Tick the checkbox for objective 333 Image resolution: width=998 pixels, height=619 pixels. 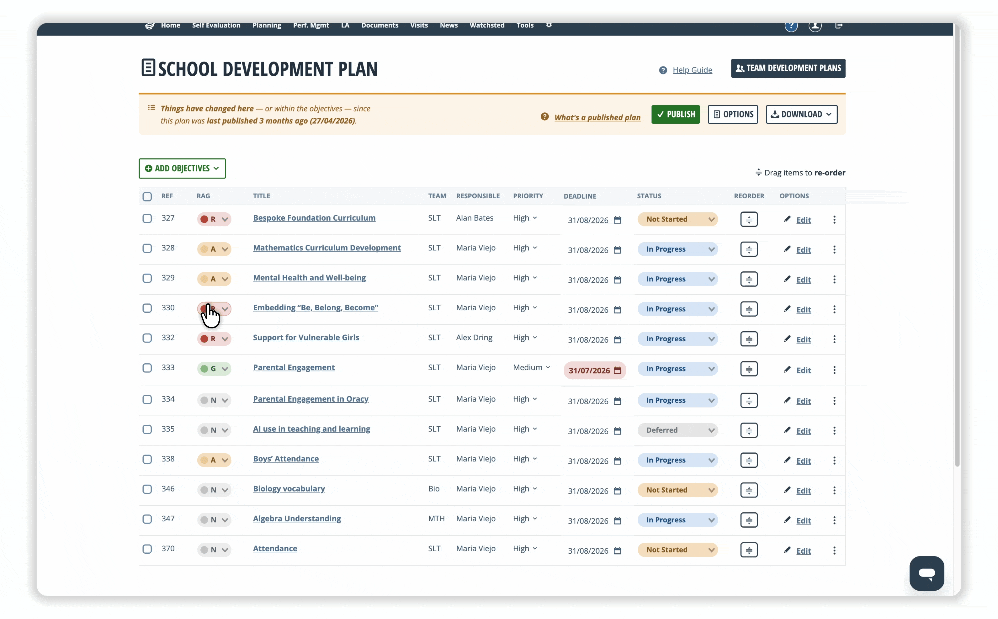(147, 368)
